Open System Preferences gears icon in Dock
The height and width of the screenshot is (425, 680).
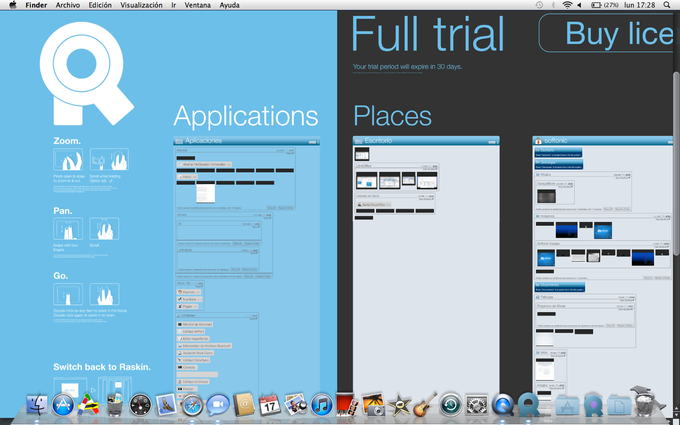point(477,405)
